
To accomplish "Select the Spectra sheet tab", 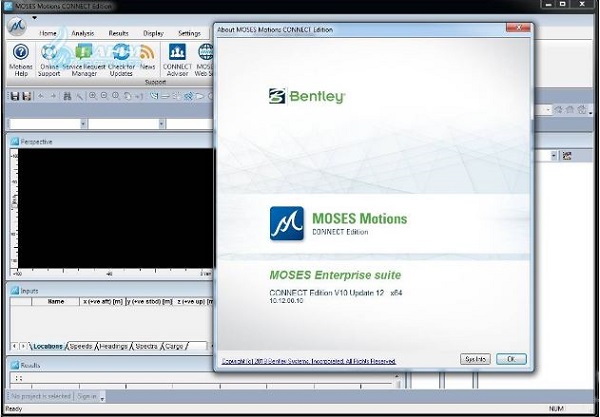I will tap(146, 346).
